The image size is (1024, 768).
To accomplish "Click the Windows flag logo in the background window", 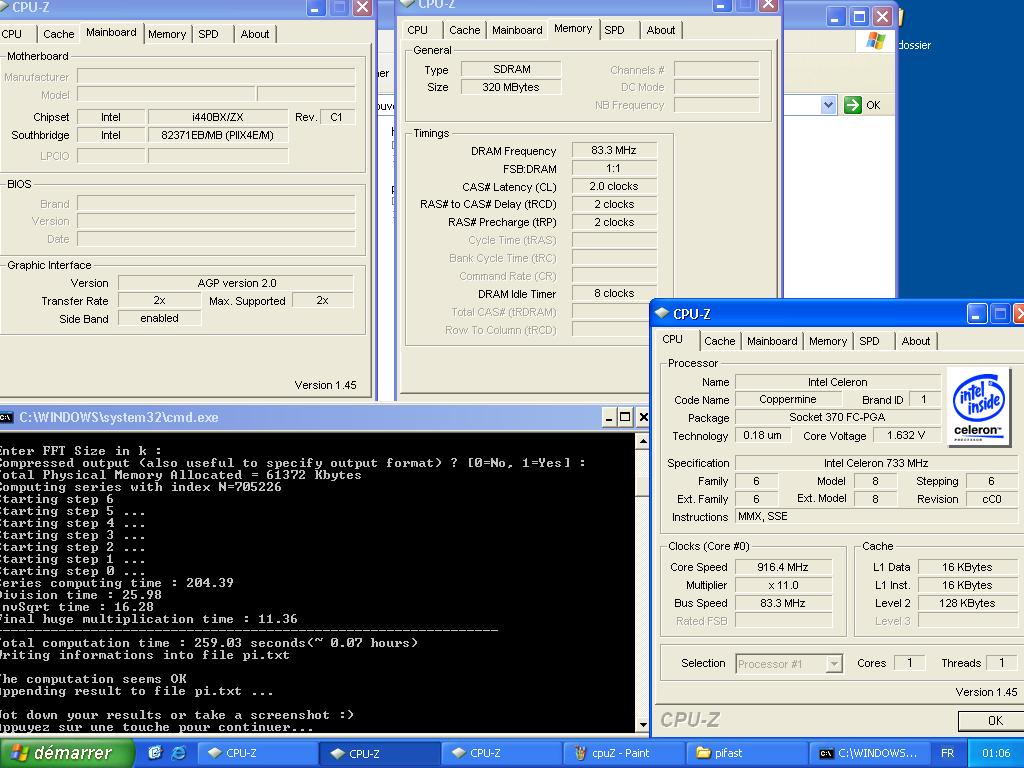I will 875,42.
